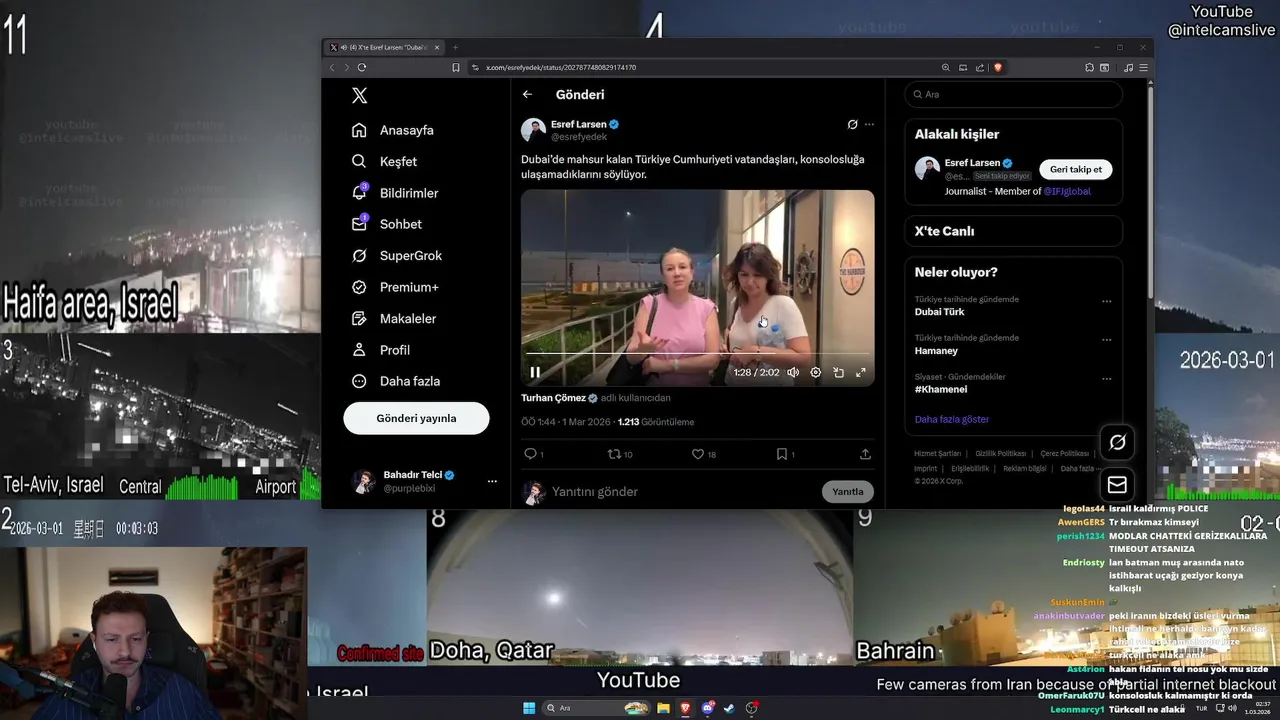Click Hizmet Şartları footer link

click(937, 454)
